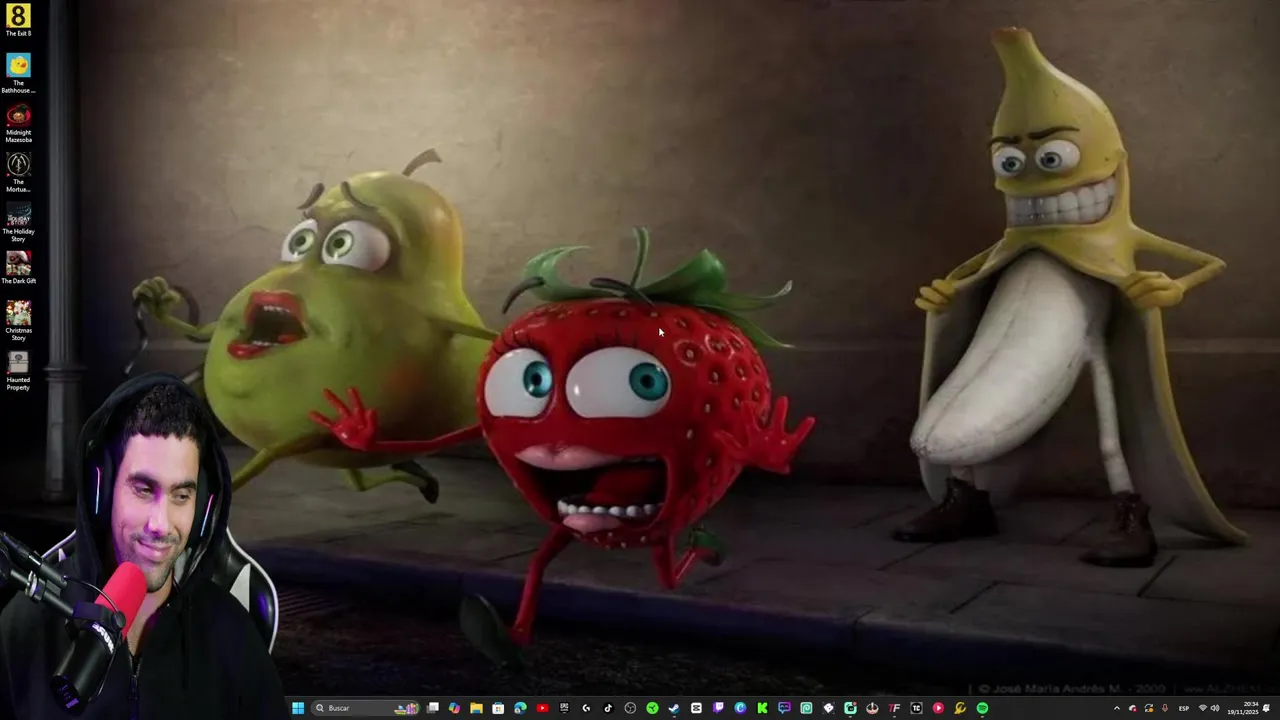Open Microsoft Store from the taskbar

[x=498, y=708]
